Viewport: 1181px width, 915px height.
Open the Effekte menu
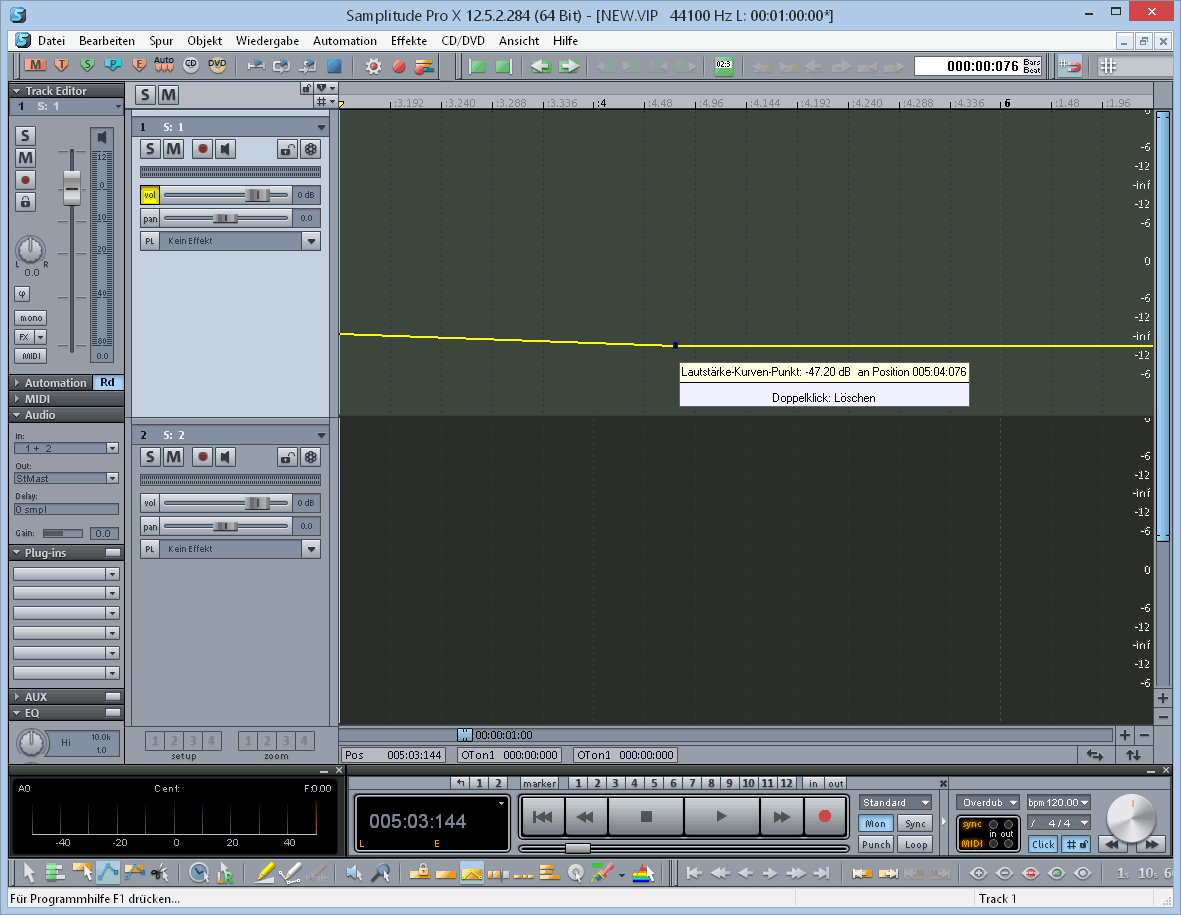409,41
